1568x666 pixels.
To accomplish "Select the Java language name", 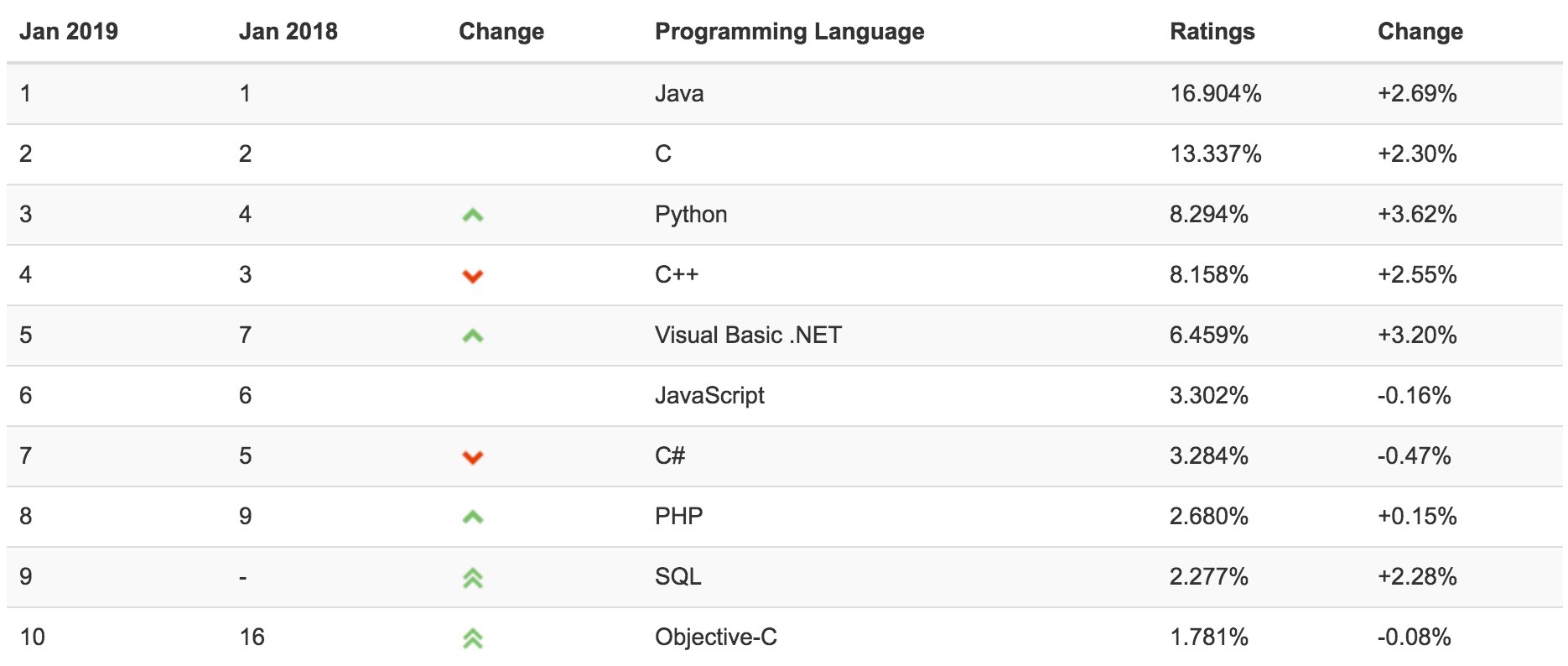I will pos(679,93).
